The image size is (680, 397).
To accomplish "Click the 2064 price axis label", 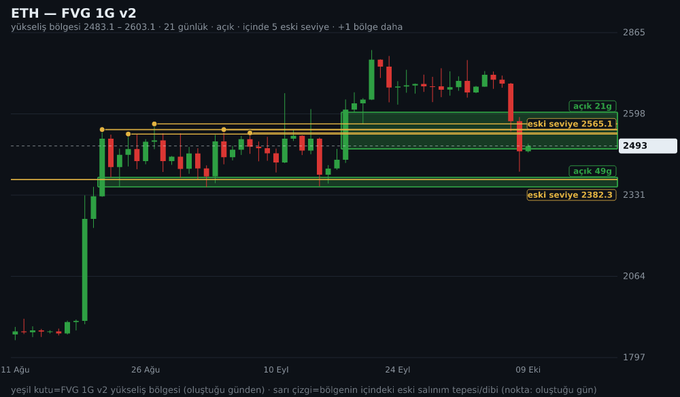I will pos(634,276).
